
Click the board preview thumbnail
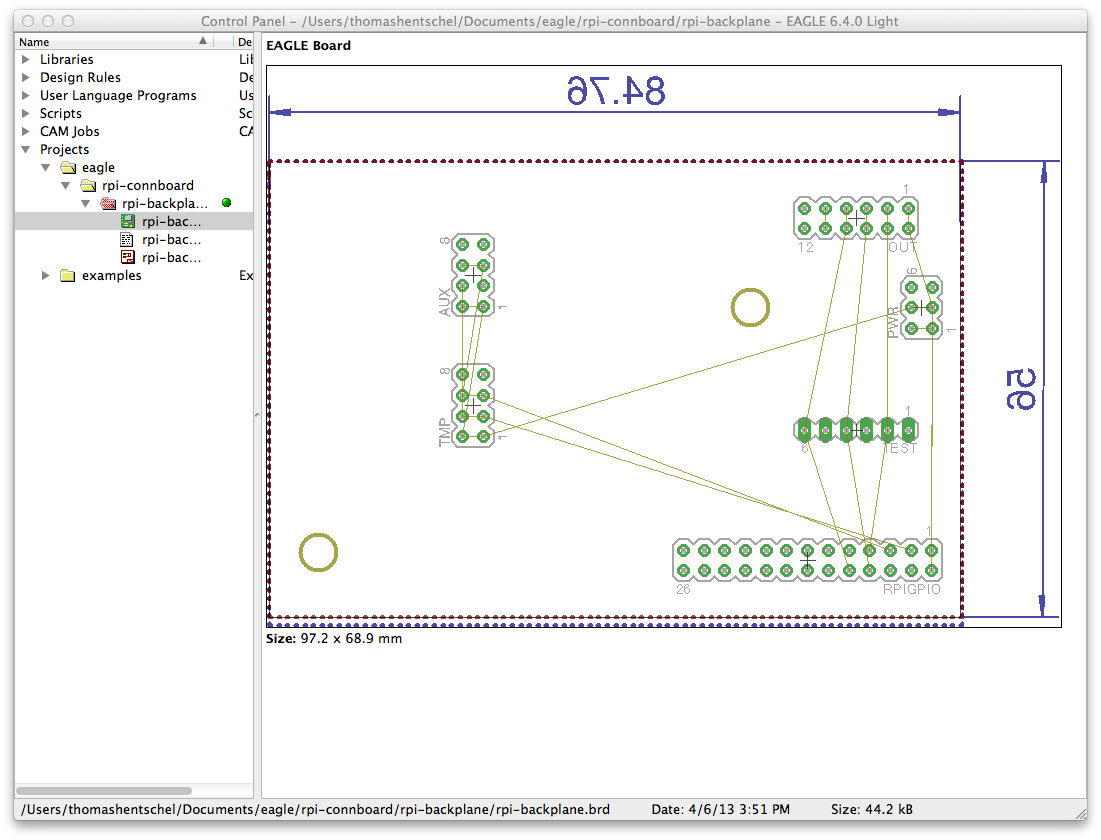tap(664, 346)
